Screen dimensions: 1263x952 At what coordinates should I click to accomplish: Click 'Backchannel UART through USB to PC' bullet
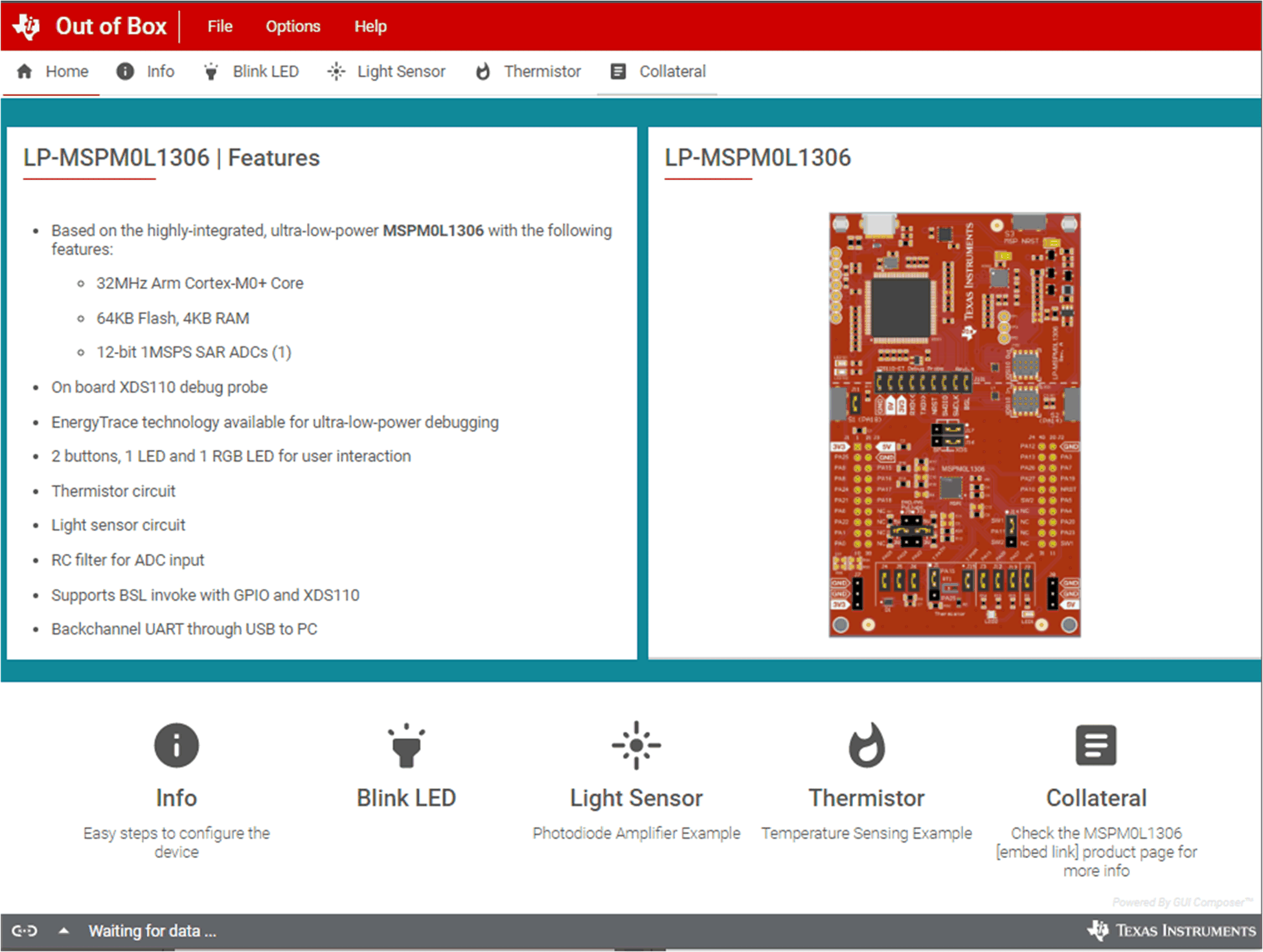pos(185,629)
